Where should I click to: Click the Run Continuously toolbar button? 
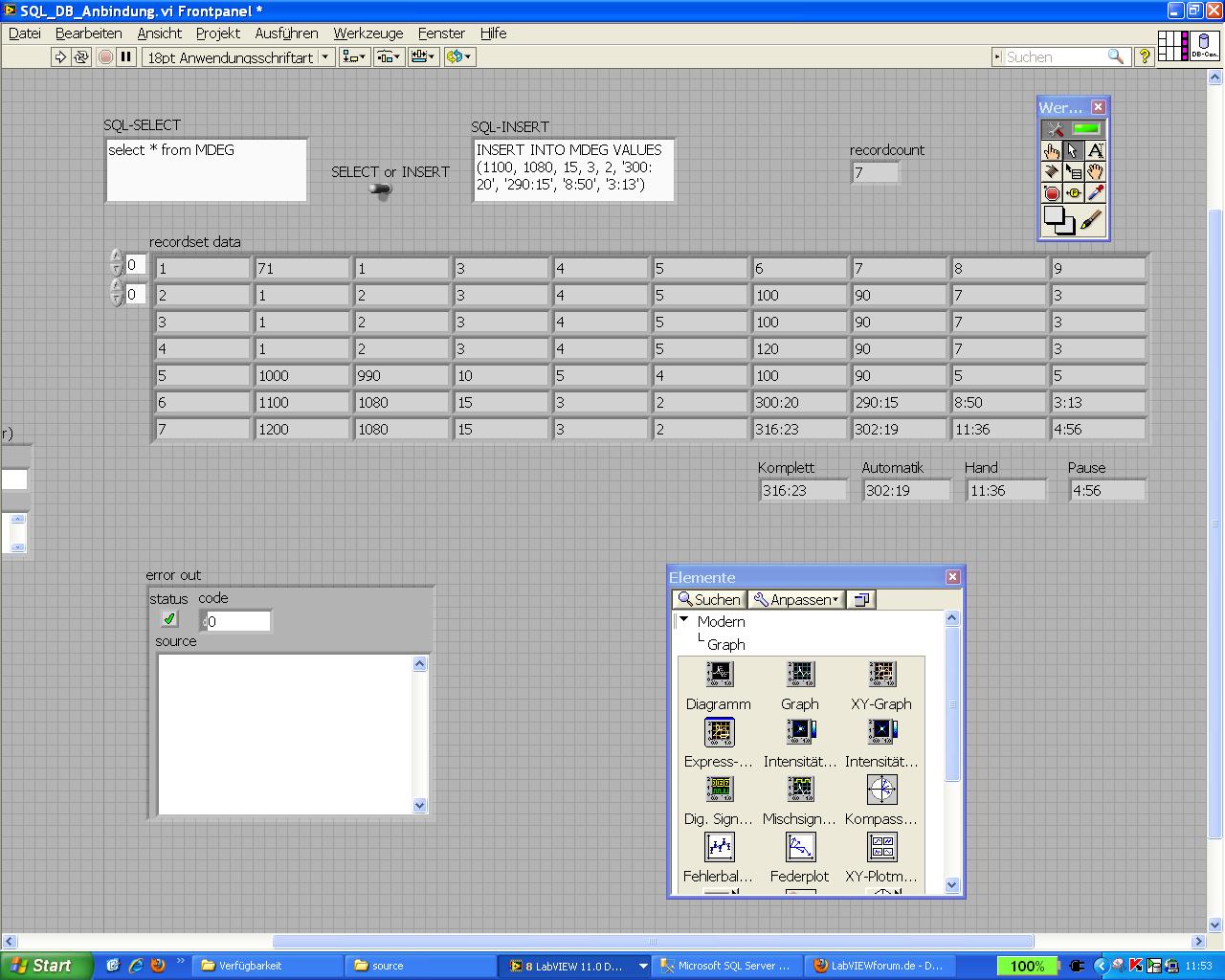click(81, 57)
